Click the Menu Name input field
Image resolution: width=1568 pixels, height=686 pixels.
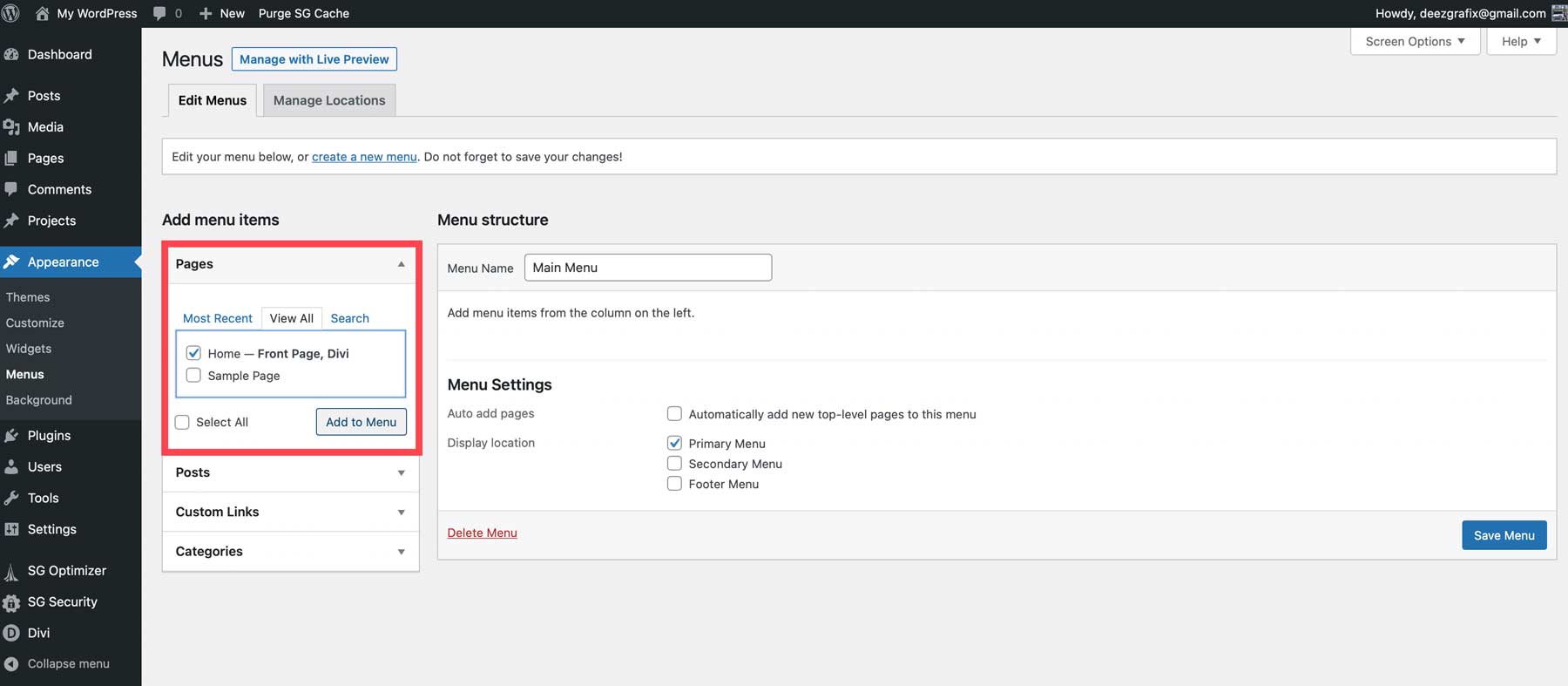tap(648, 268)
